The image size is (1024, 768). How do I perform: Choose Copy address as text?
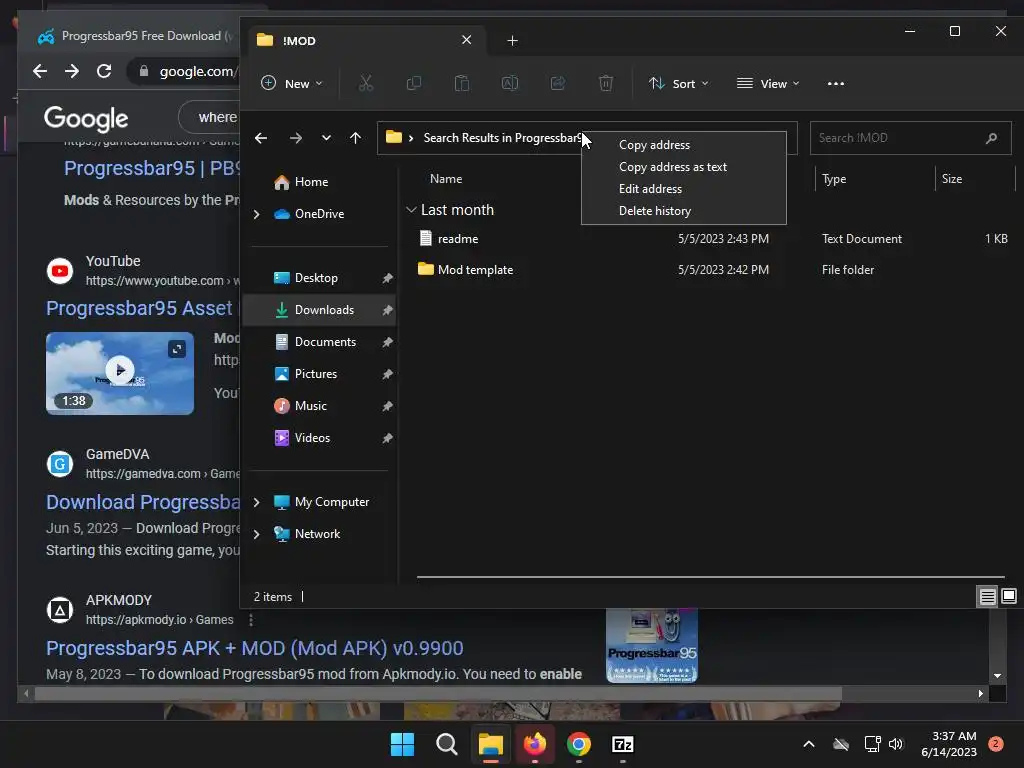tap(673, 167)
